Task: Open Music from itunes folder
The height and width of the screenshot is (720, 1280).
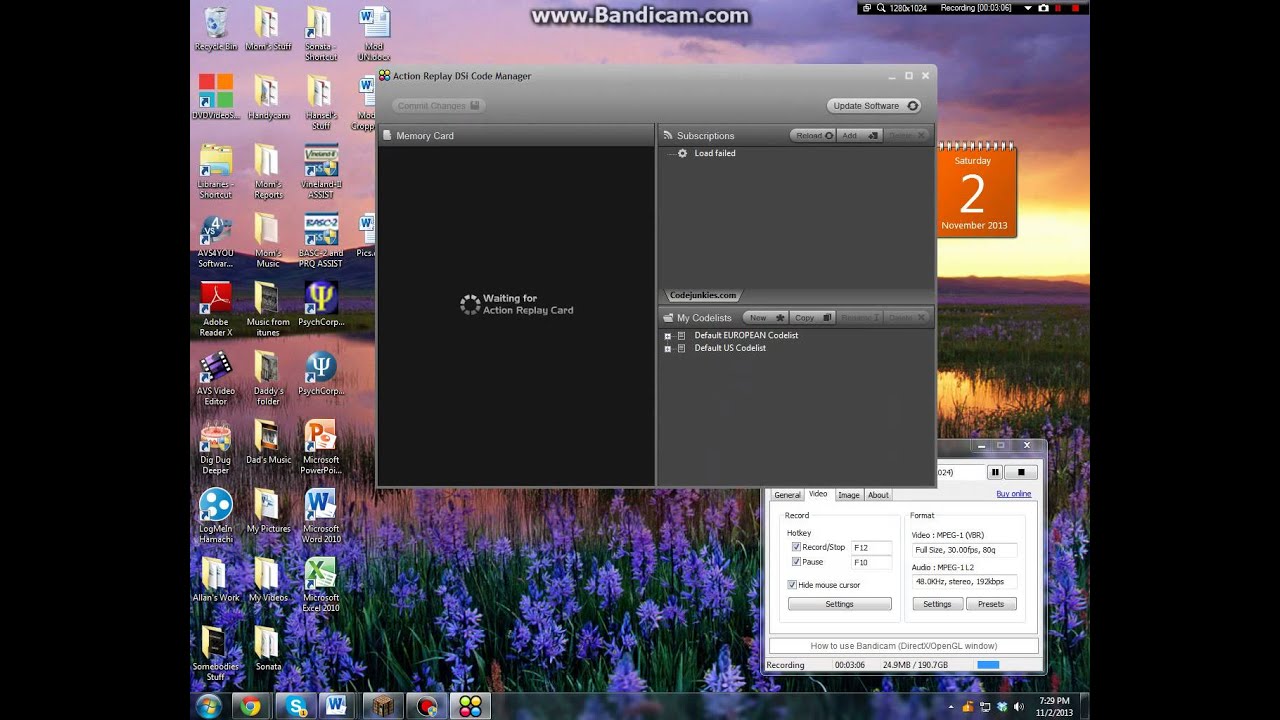Action: [268, 309]
